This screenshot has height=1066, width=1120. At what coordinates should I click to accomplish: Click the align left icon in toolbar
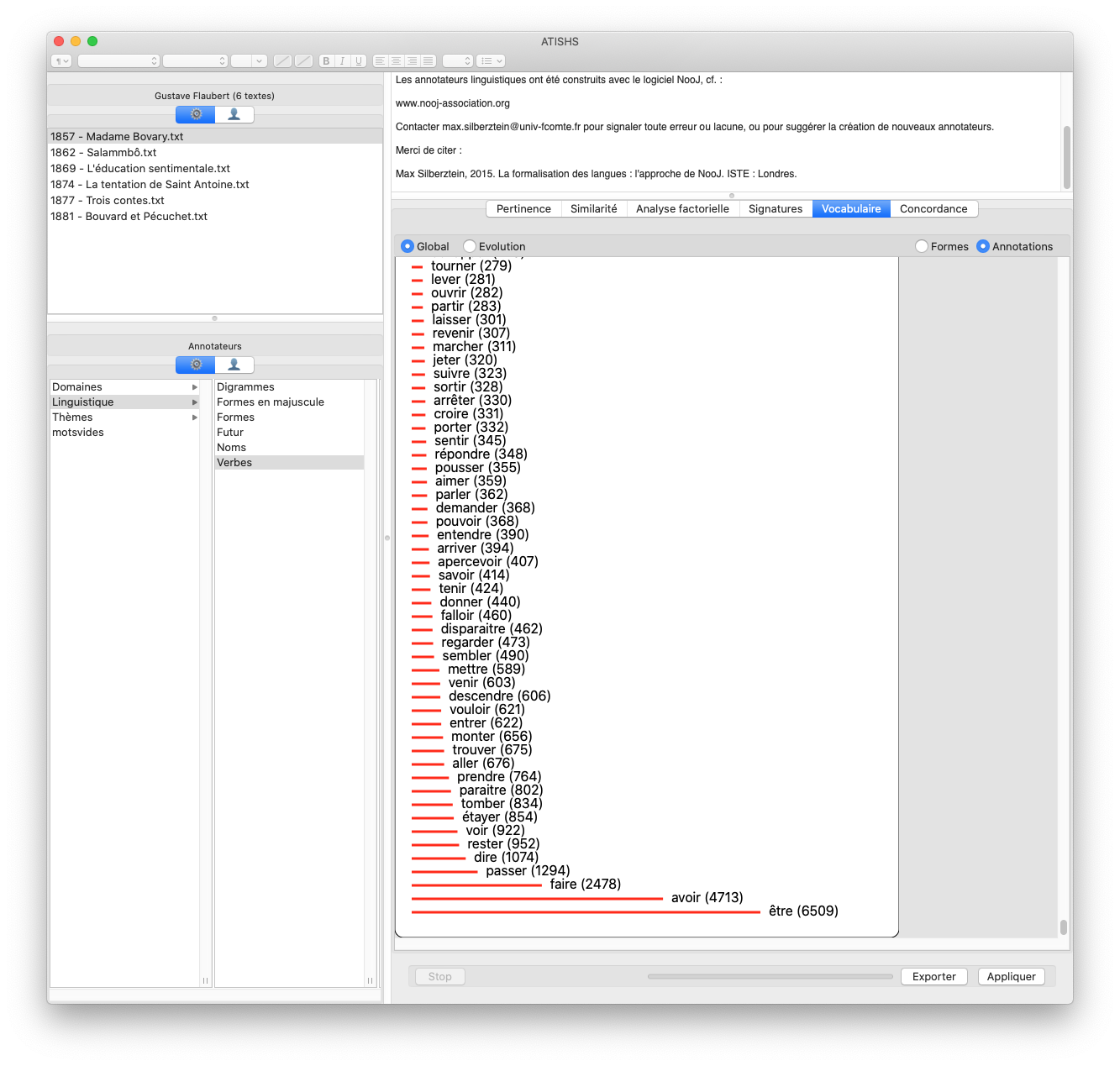click(380, 61)
